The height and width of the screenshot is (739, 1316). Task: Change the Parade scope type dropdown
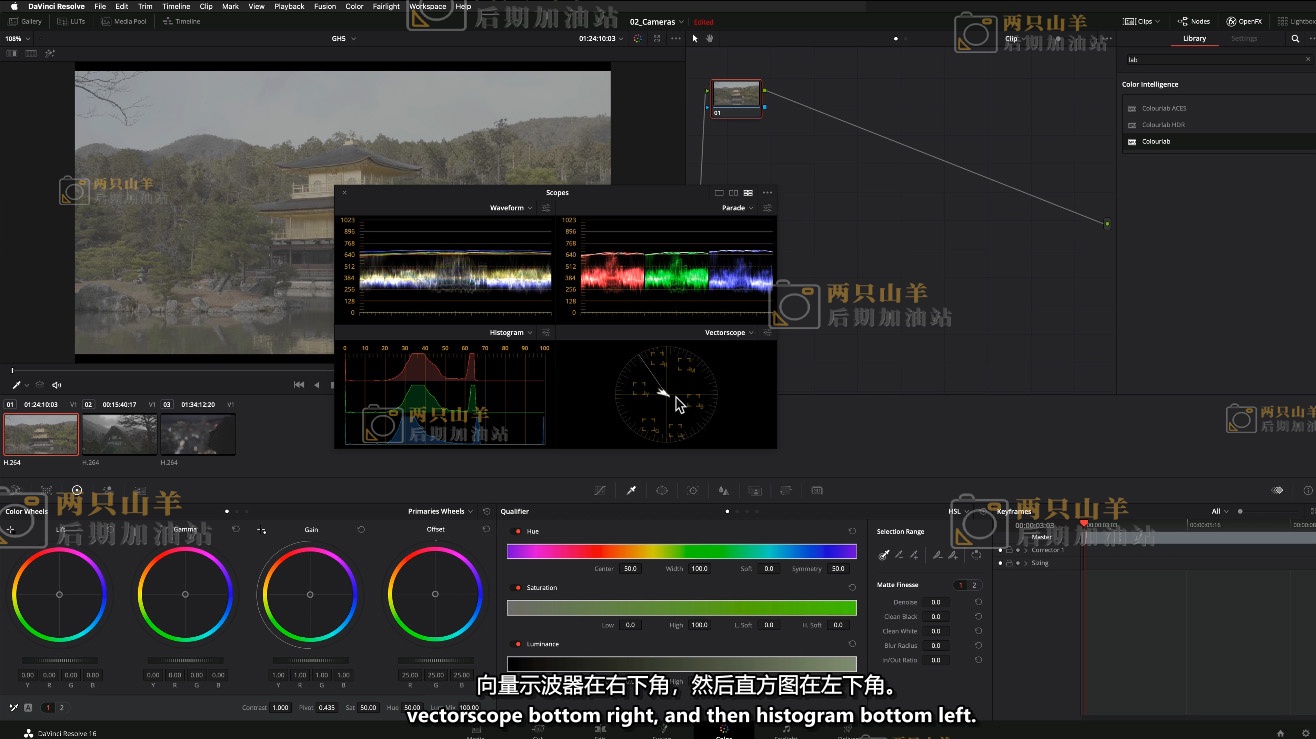(737, 208)
